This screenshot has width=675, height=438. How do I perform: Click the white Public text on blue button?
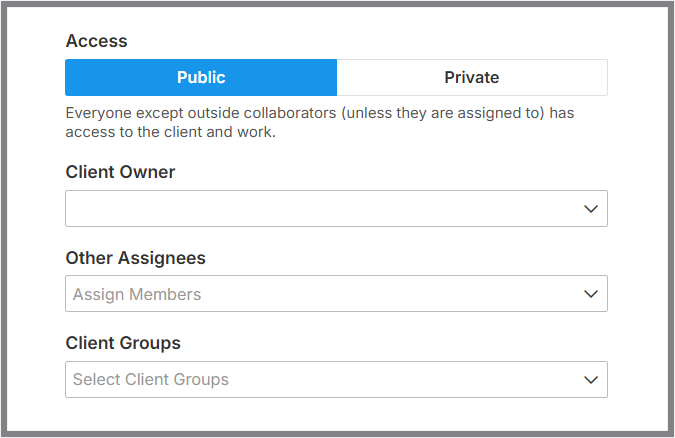pos(201,78)
